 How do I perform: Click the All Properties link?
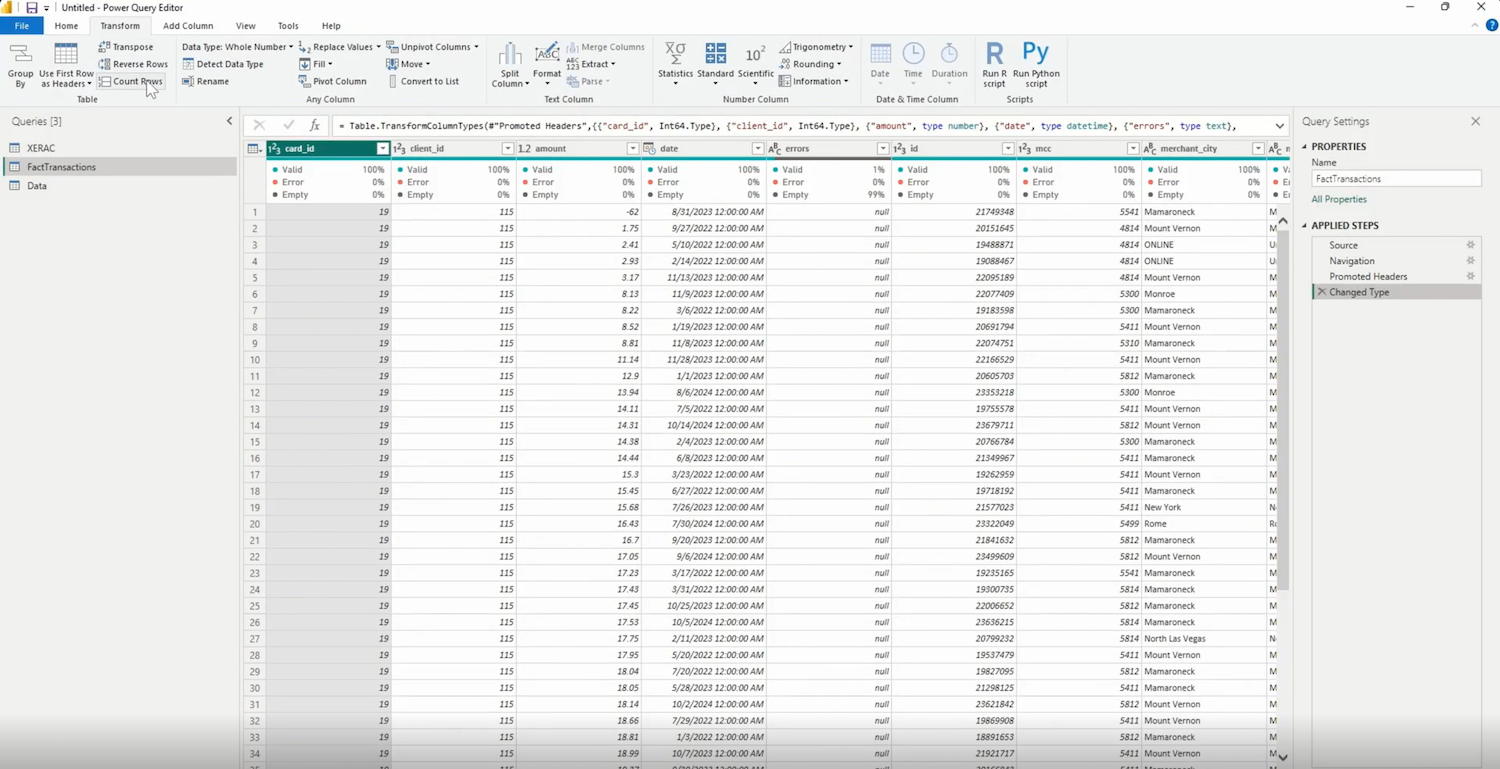point(1338,199)
